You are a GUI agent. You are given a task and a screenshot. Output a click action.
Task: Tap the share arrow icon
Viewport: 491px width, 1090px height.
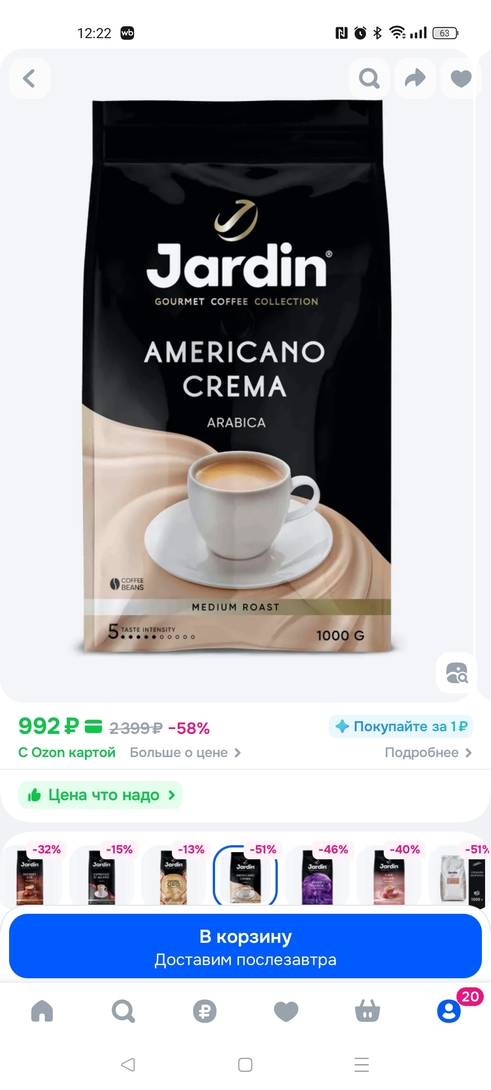pos(415,79)
